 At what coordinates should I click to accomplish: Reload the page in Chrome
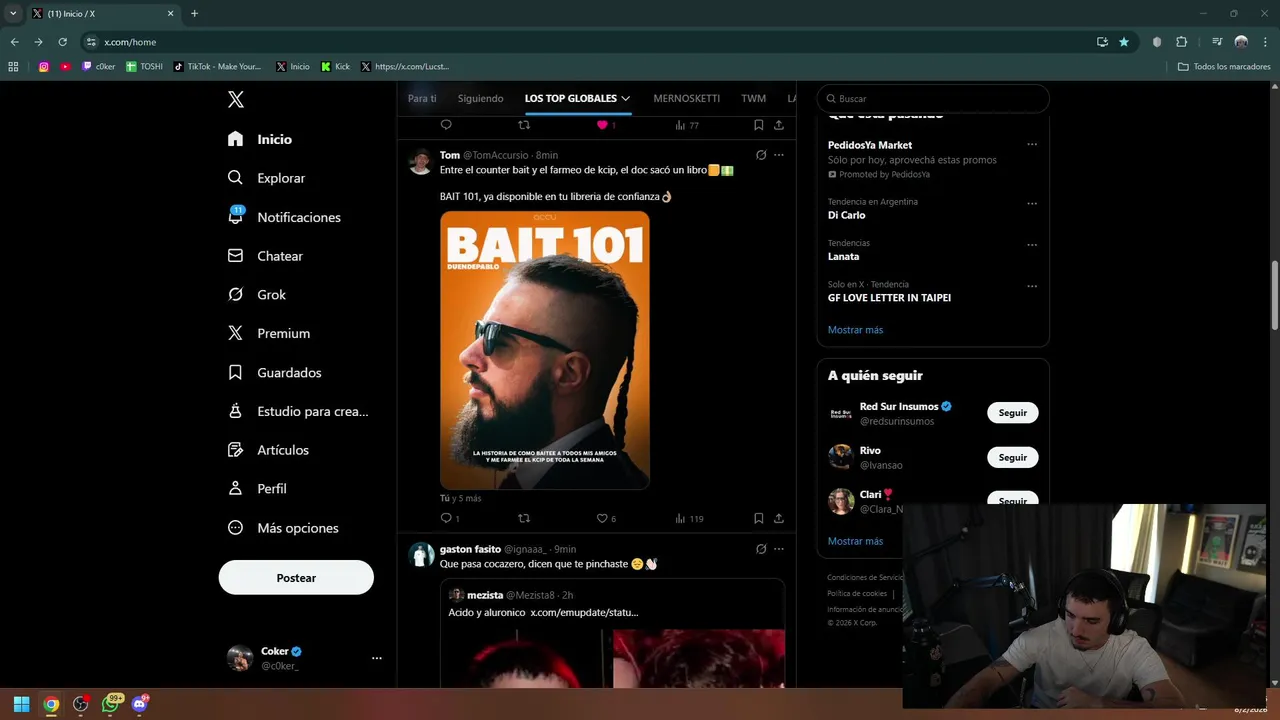click(62, 42)
